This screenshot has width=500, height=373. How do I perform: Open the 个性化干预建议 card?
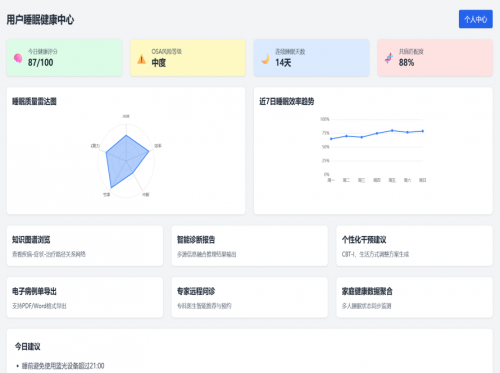tap(414, 246)
